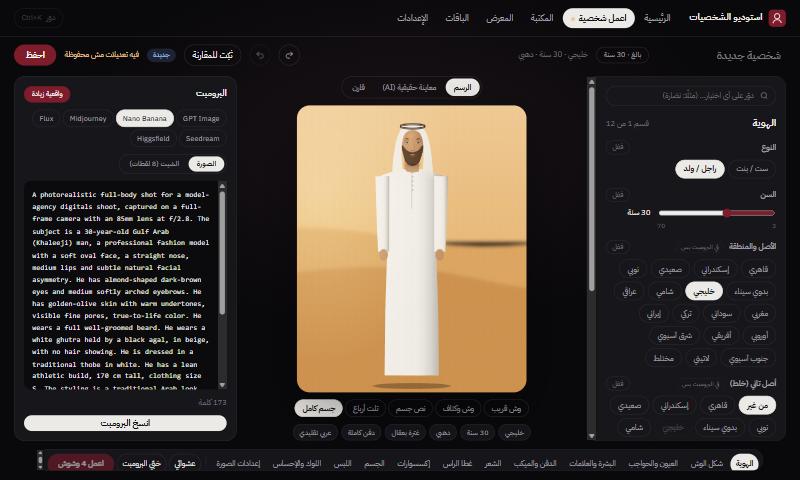The height and width of the screenshot is (480, 800).
Task: Choose the 'شرق آسيوي' origin chip
Action: click(x=674, y=336)
